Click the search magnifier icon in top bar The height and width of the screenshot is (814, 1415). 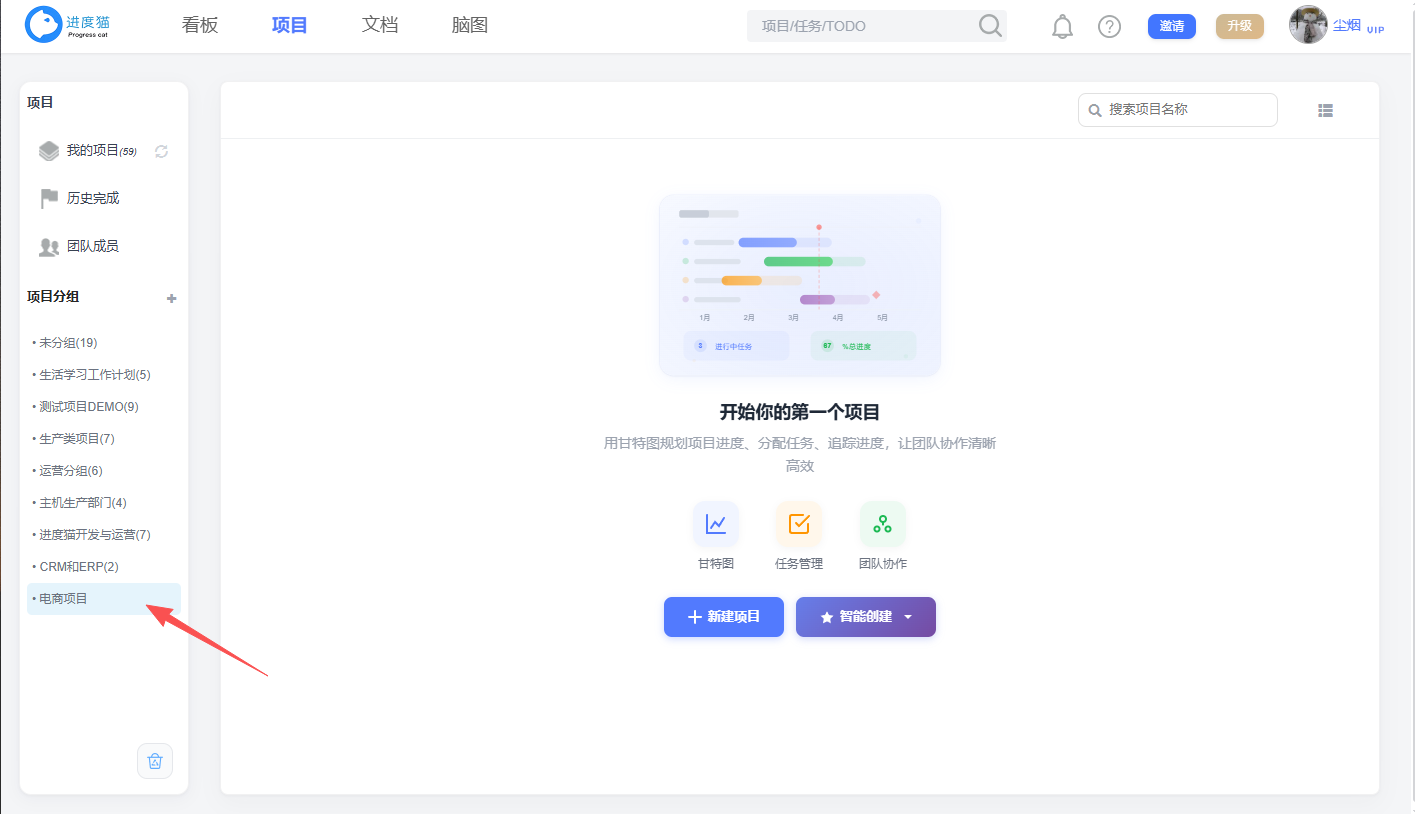pos(990,26)
